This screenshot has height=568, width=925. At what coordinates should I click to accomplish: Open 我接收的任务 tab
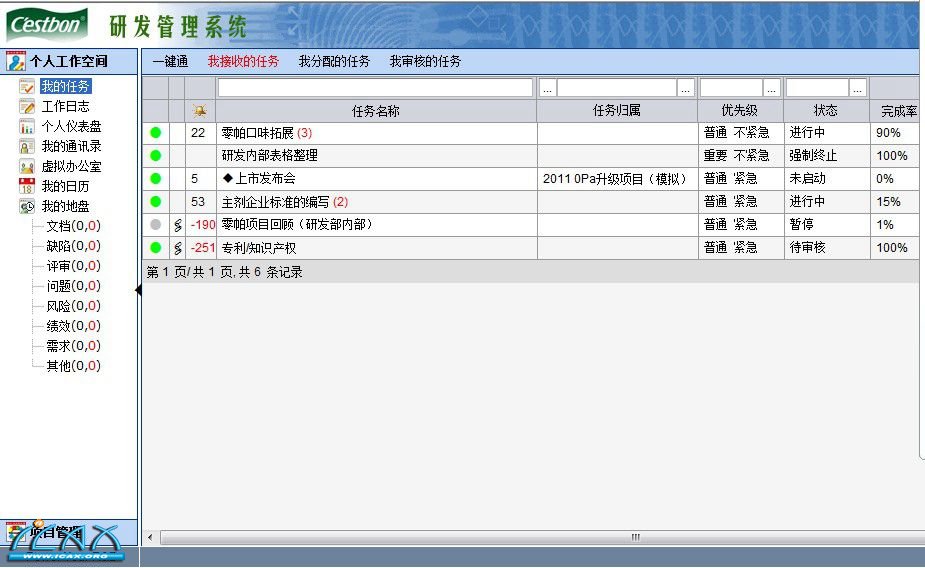(x=243, y=61)
